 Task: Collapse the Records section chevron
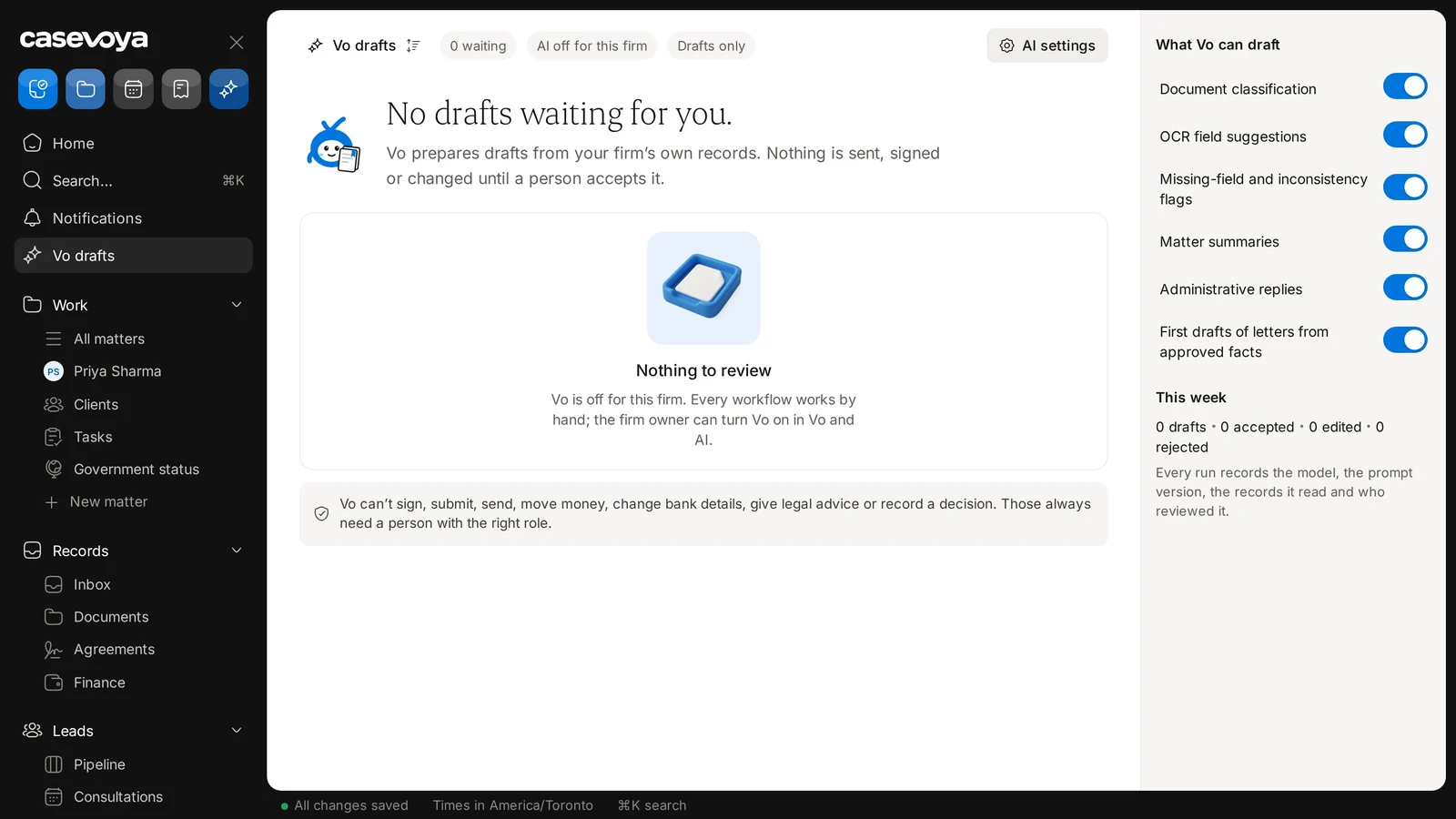[x=237, y=551]
